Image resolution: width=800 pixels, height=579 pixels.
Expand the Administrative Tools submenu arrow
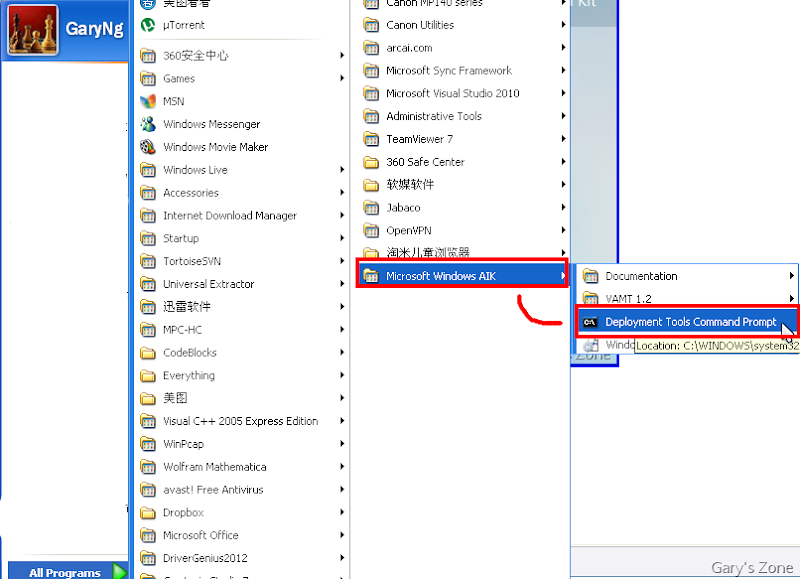pyautogui.click(x=563, y=116)
